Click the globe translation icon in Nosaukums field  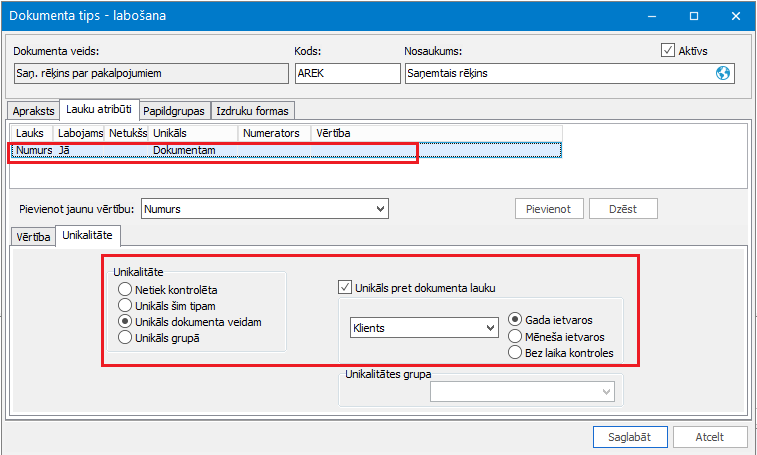[x=723, y=73]
